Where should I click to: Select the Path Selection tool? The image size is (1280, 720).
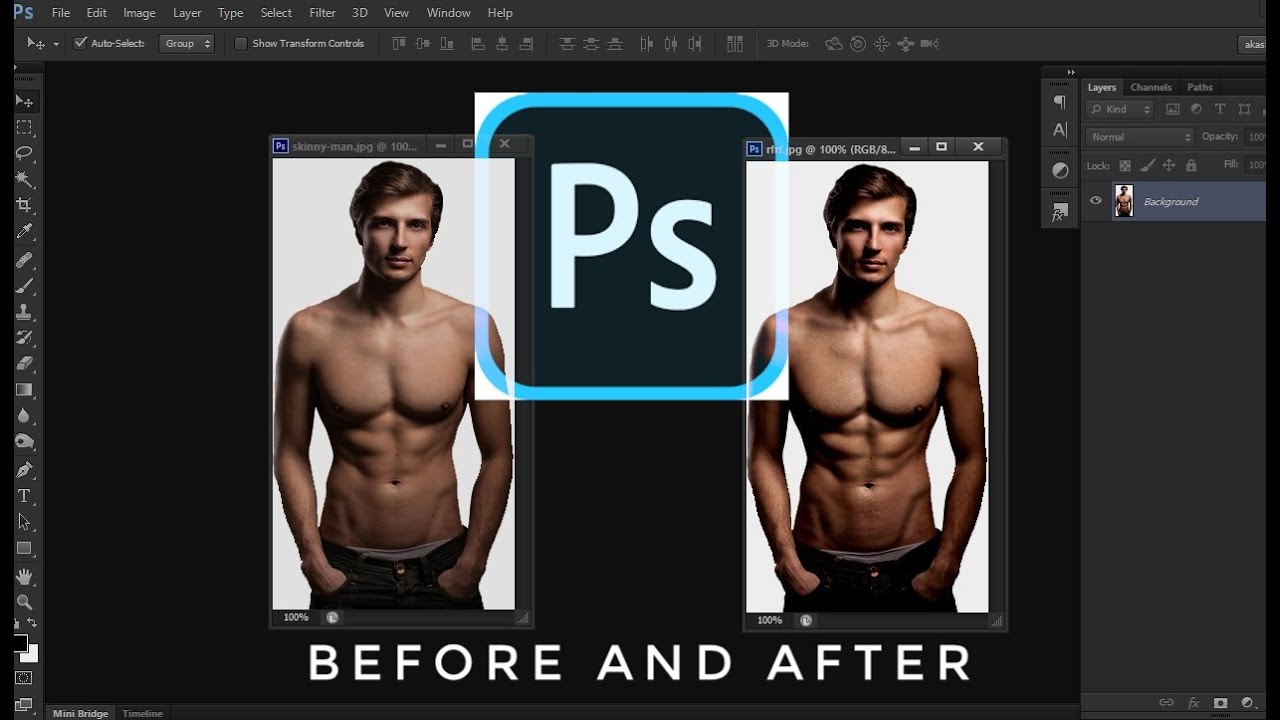tap(24, 522)
